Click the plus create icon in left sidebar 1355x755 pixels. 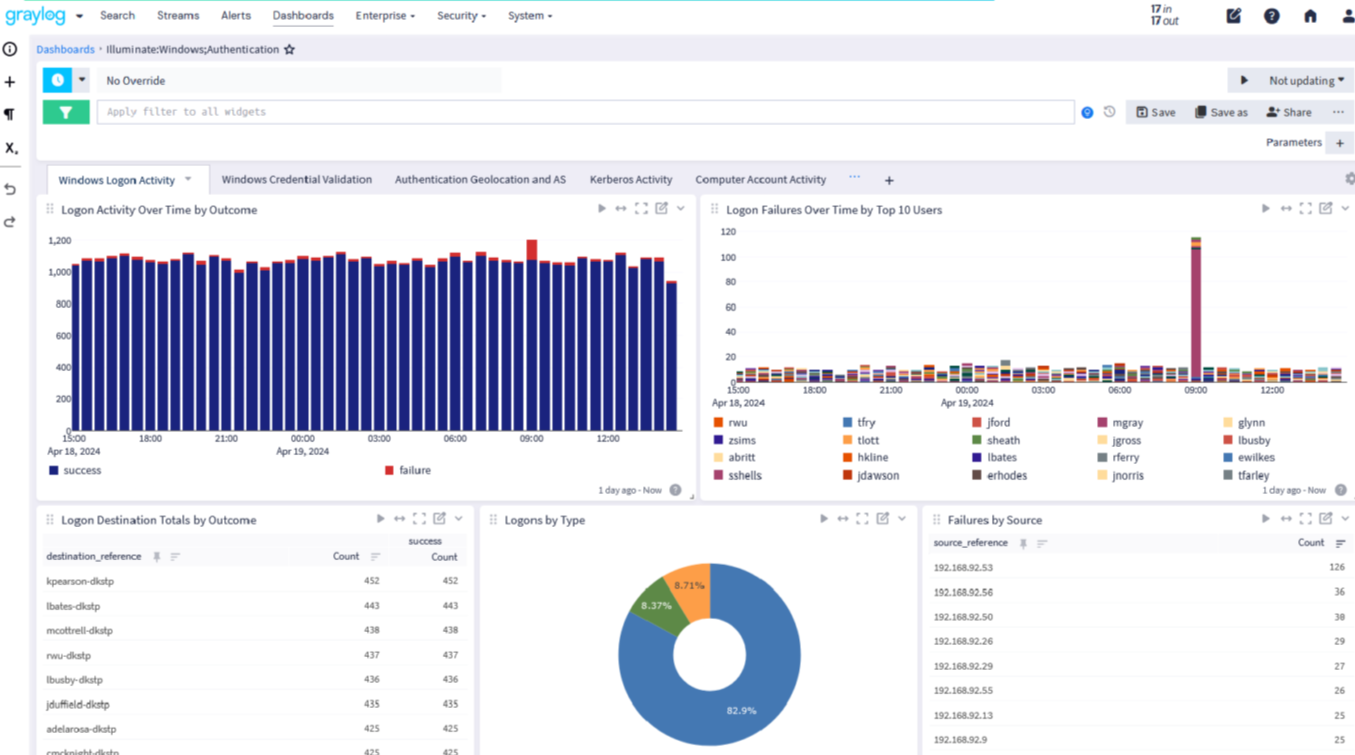[10, 82]
